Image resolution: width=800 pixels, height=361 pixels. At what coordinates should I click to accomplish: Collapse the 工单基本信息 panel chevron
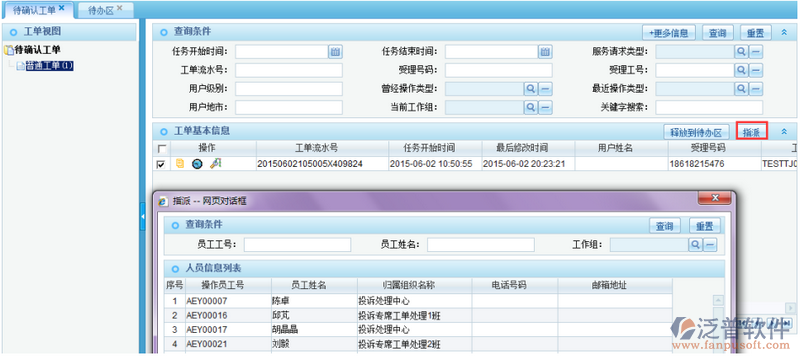point(784,132)
